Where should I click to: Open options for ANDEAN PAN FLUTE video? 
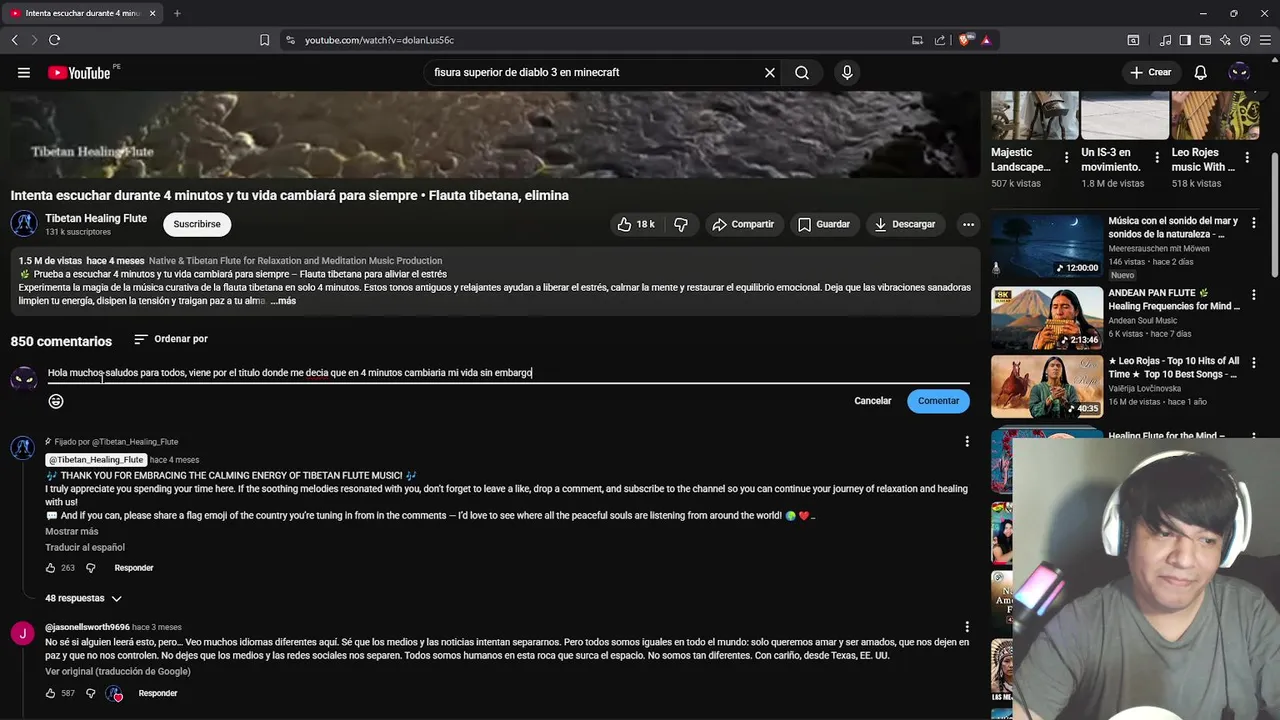point(1253,295)
